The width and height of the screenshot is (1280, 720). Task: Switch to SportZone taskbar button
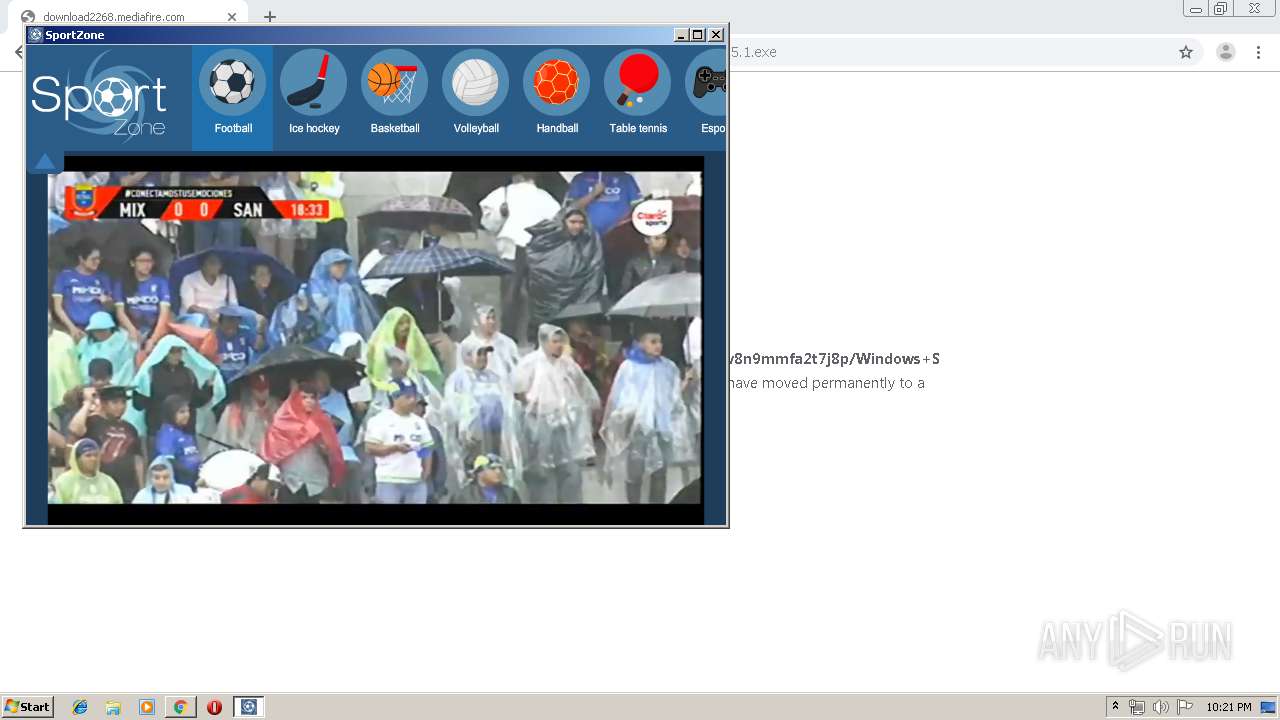248,707
